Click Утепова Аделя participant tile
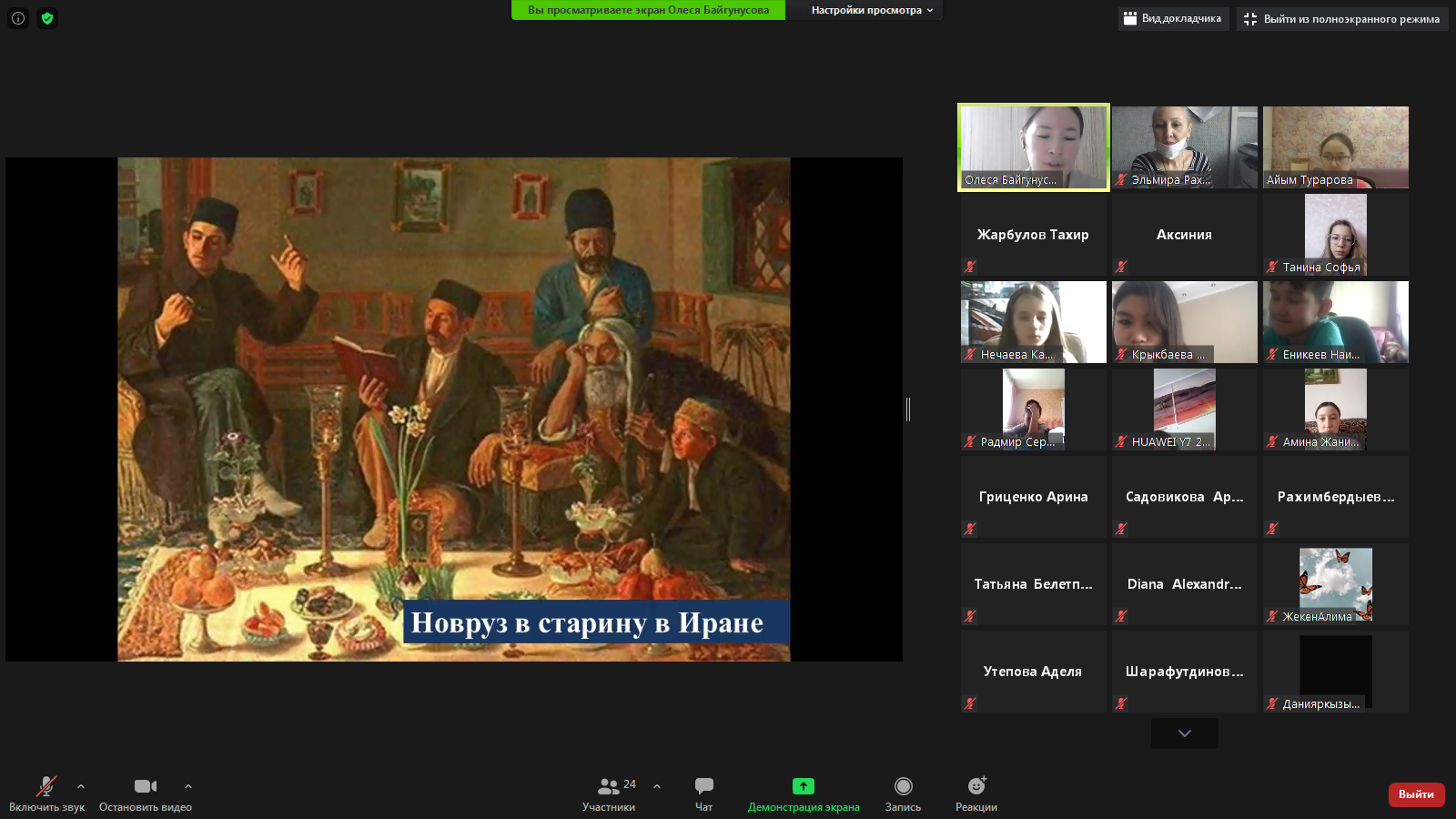 tap(1034, 672)
